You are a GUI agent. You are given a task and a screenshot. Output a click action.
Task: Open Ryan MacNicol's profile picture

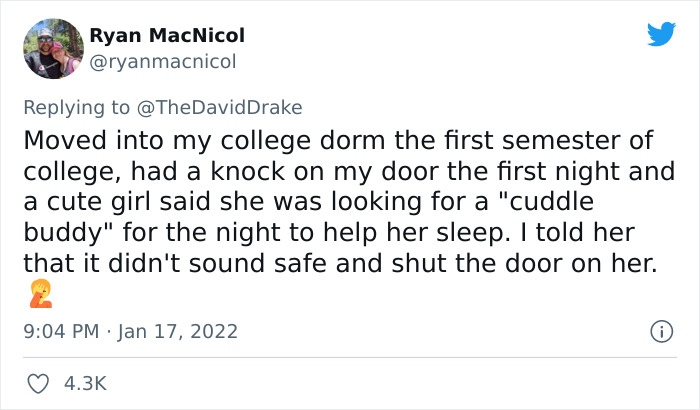click(52, 47)
